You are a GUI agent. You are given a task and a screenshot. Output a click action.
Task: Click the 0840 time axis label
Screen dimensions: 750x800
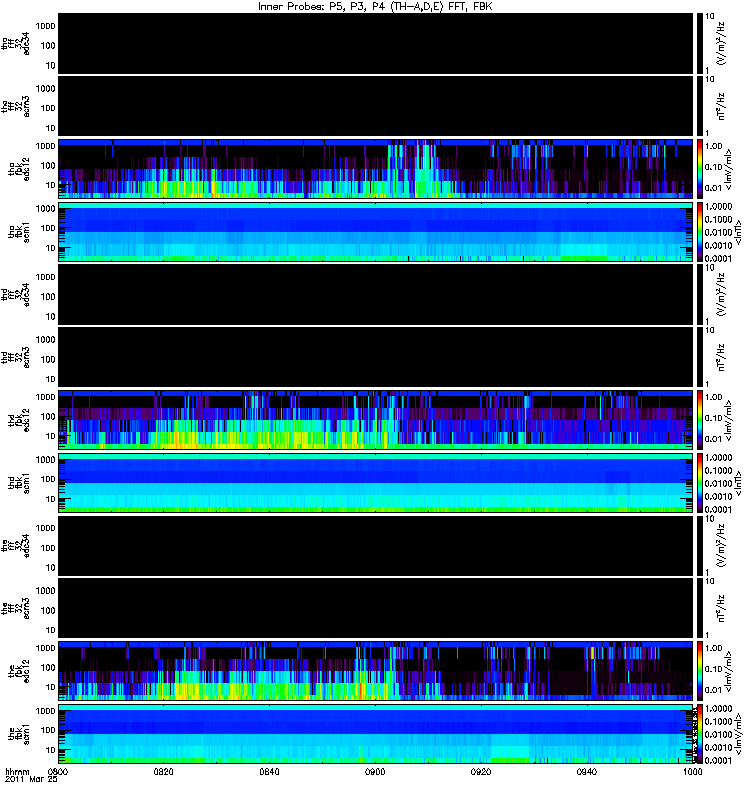[x=269, y=771]
